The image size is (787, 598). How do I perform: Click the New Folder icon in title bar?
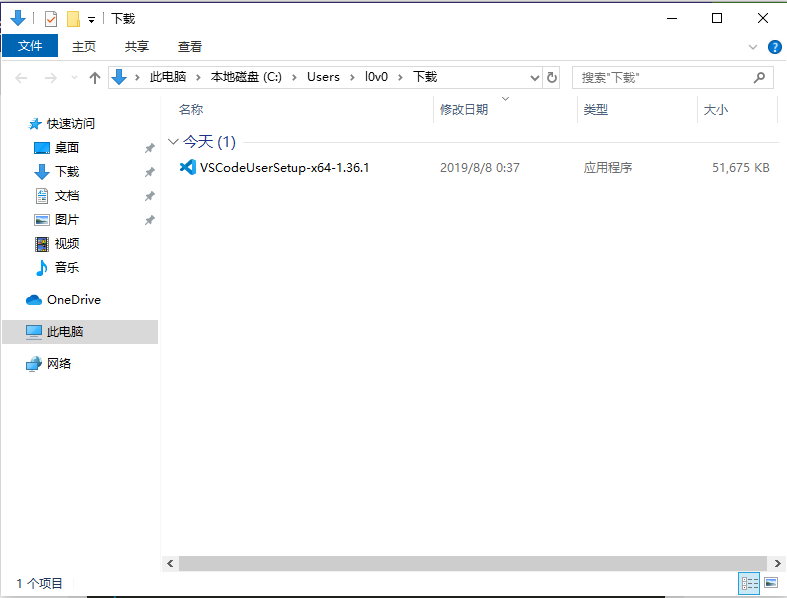(x=73, y=19)
